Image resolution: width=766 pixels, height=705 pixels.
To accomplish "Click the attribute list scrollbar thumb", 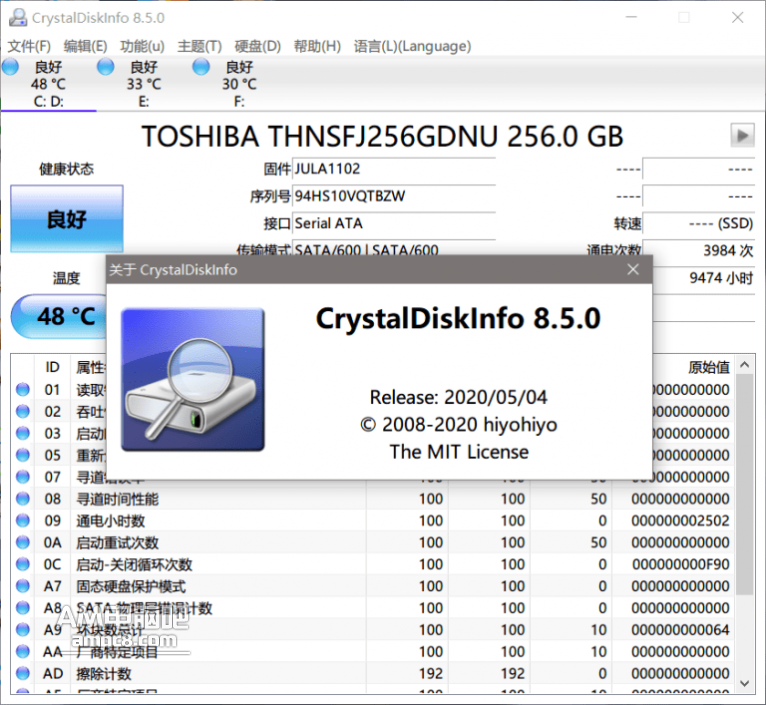I will [745, 484].
